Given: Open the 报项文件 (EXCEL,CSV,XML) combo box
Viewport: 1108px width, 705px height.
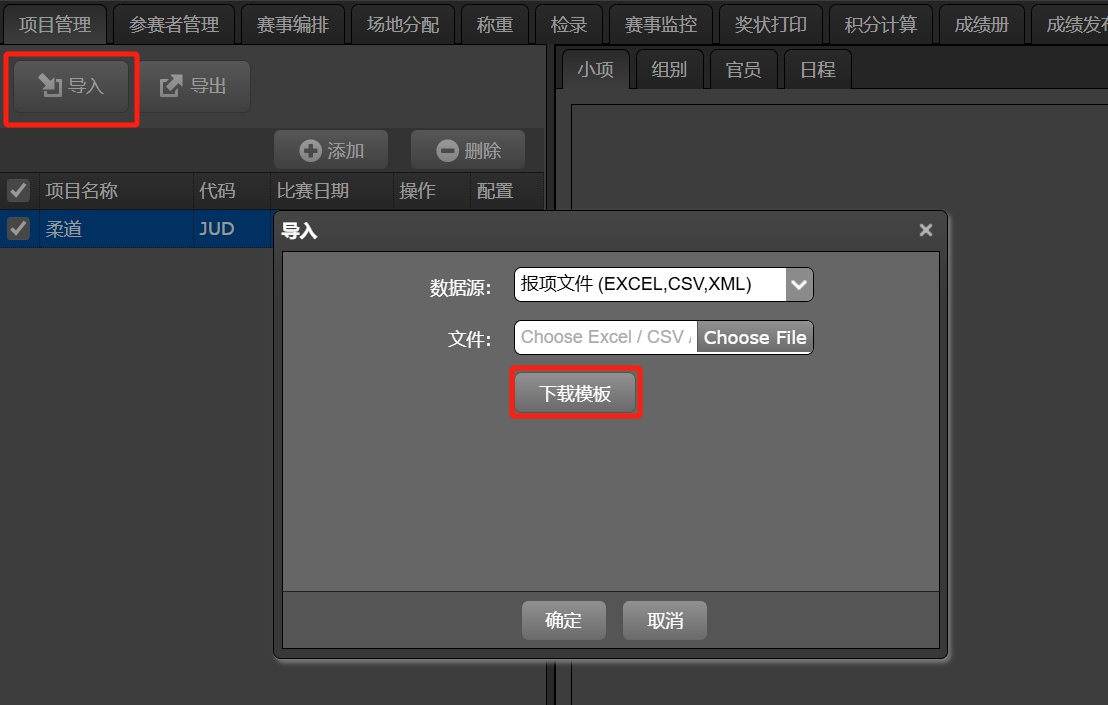Looking at the screenshot, I should (x=664, y=285).
